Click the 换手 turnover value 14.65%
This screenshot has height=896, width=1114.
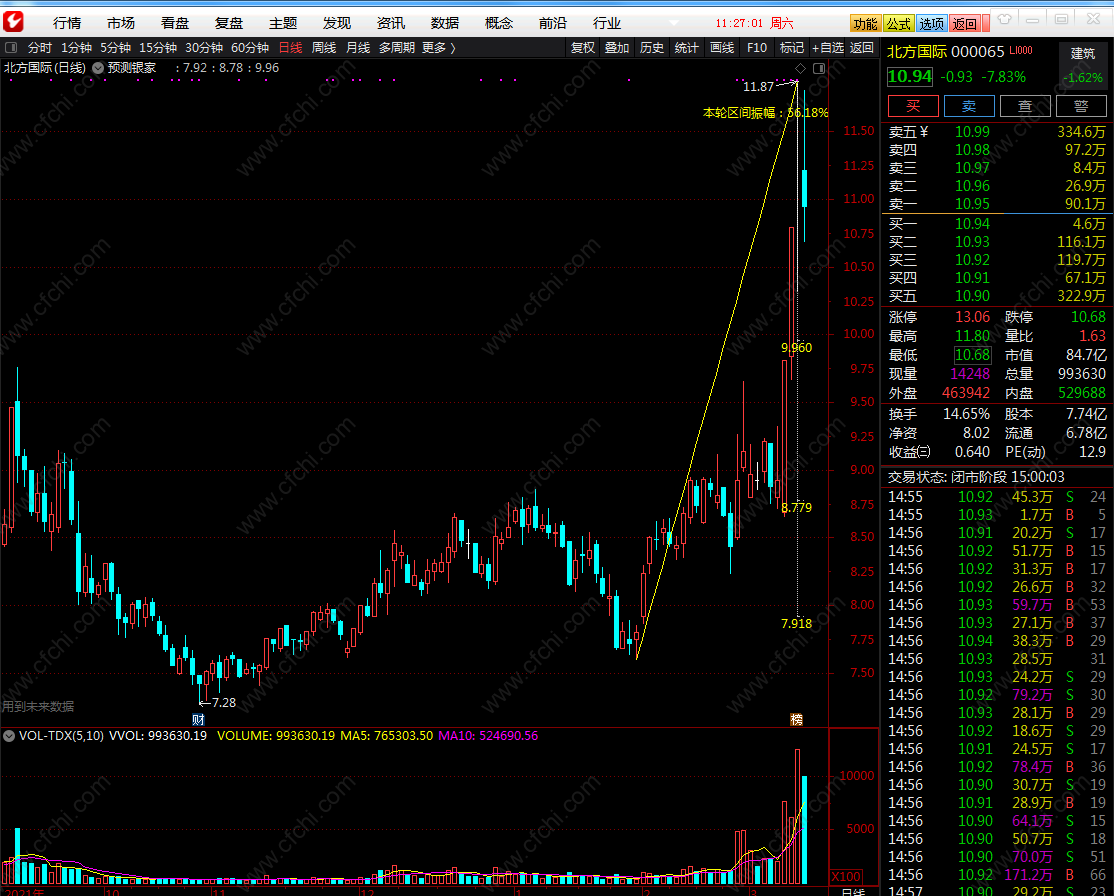[x=966, y=414]
